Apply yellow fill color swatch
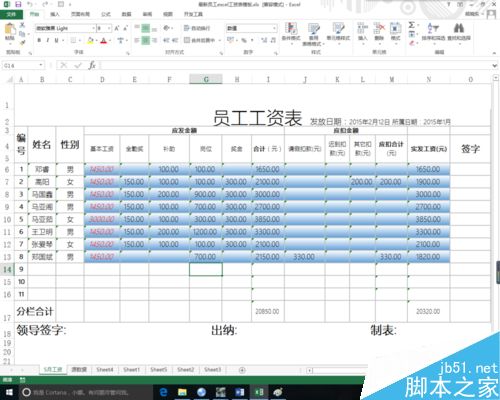The width and height of the screenshot is (500, 400). pyautogui.click(x=90, y=40)
